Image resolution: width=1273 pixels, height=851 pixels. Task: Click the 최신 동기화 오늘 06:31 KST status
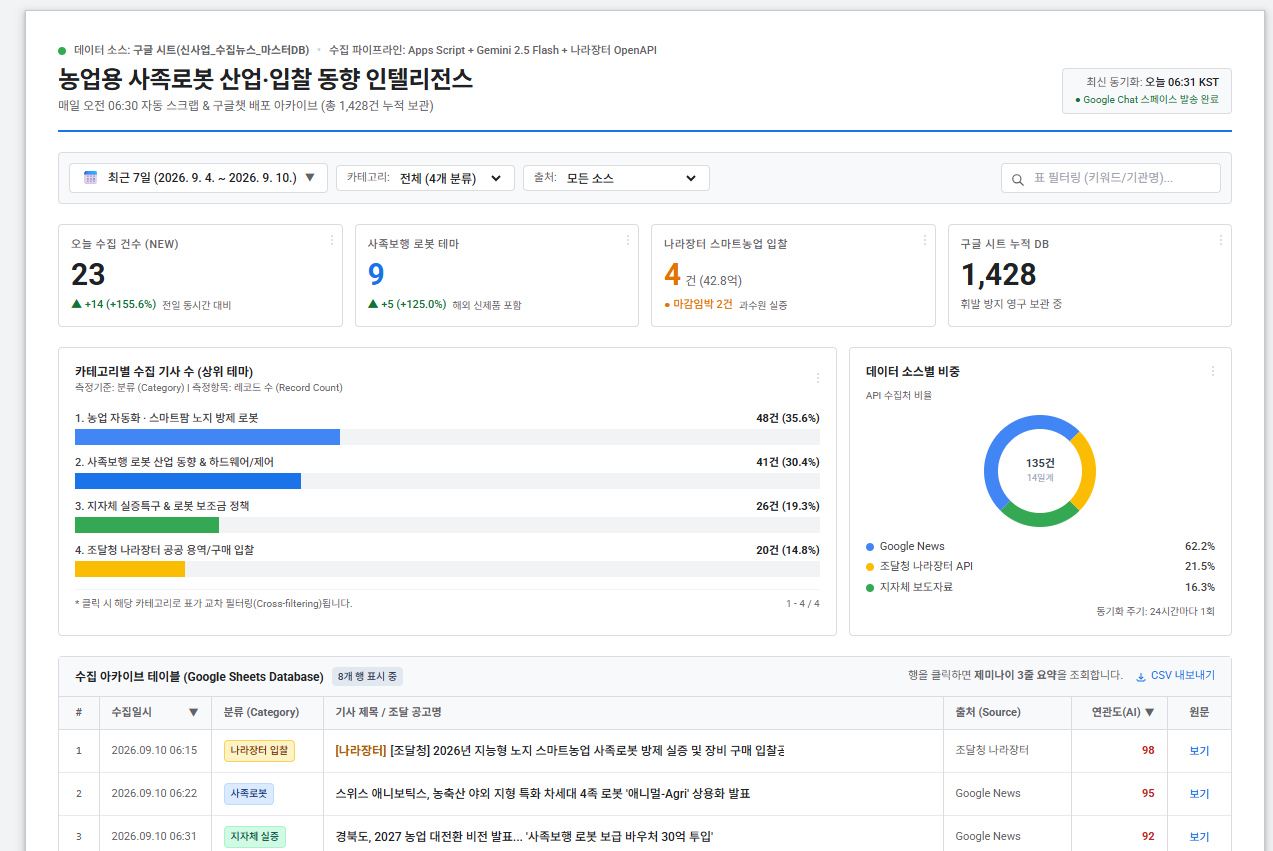click(x=1152, y=82)
